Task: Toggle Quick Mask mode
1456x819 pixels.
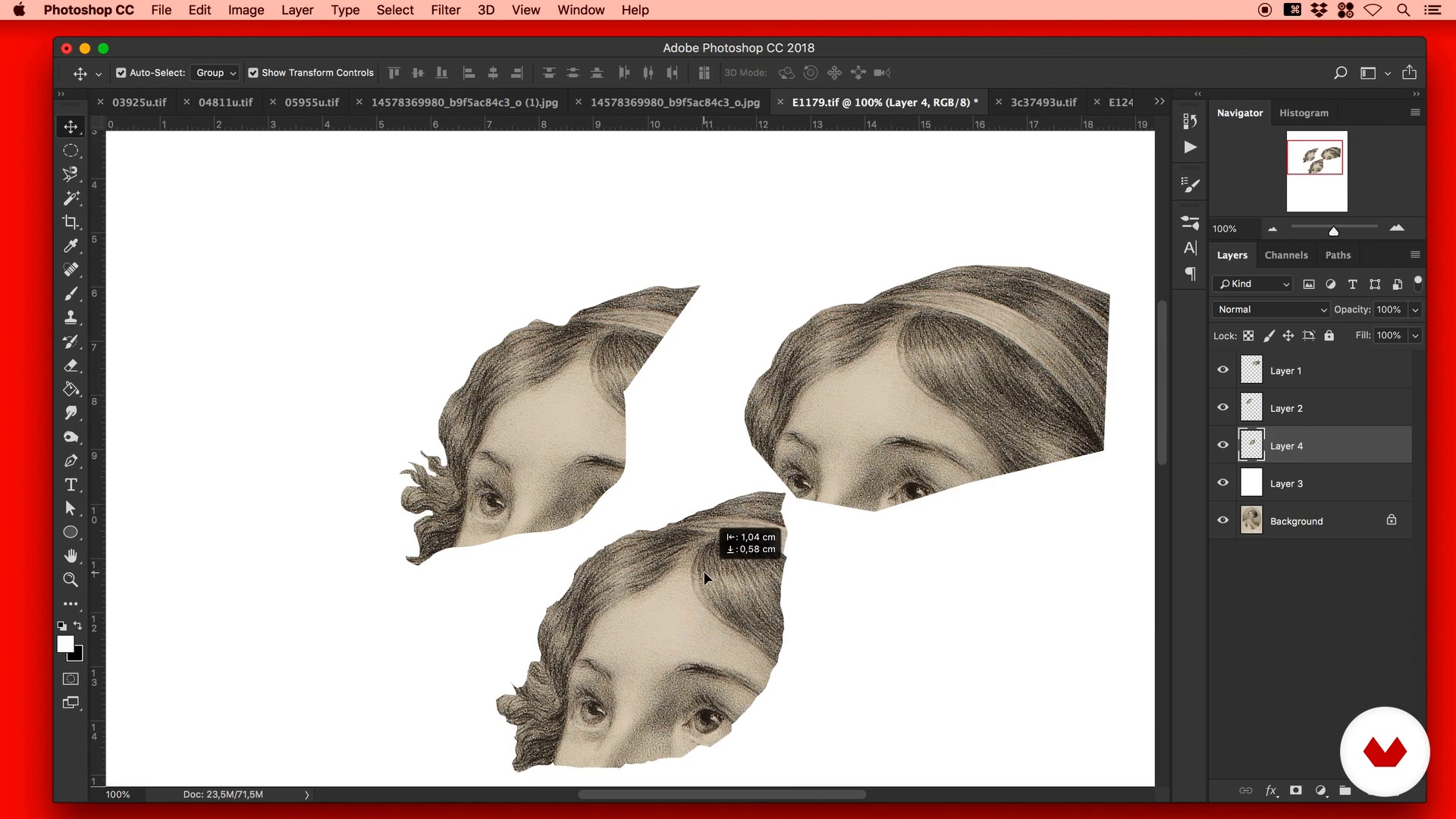Action: 71,679
